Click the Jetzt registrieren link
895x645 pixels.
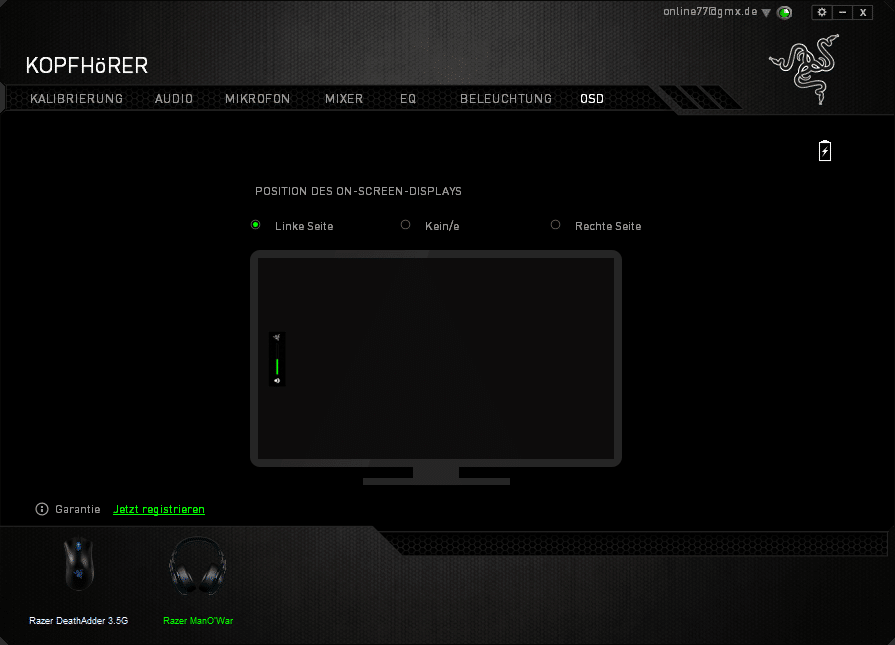[x=159, y=509]
